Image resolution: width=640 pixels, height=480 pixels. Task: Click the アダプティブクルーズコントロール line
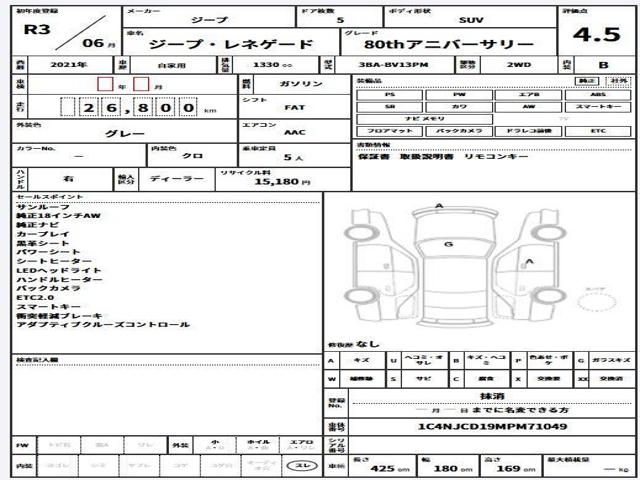(x=103, y=325)
